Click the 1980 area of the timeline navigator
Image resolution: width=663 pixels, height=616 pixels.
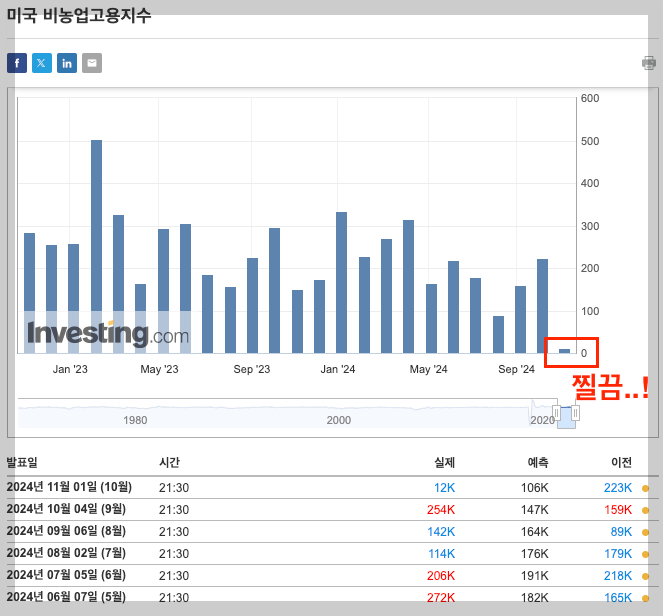135,420
